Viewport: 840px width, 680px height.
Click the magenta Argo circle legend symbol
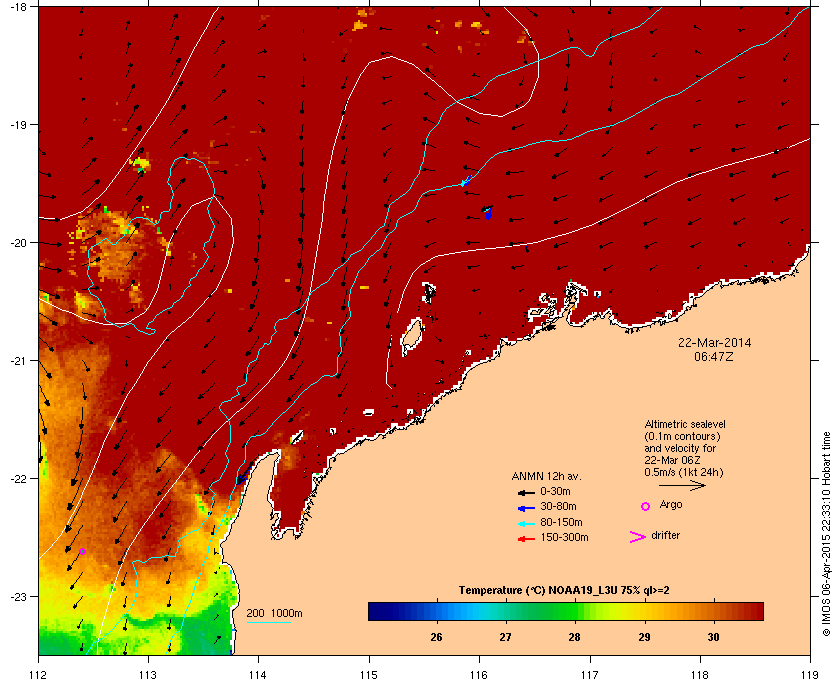(646, 506)
